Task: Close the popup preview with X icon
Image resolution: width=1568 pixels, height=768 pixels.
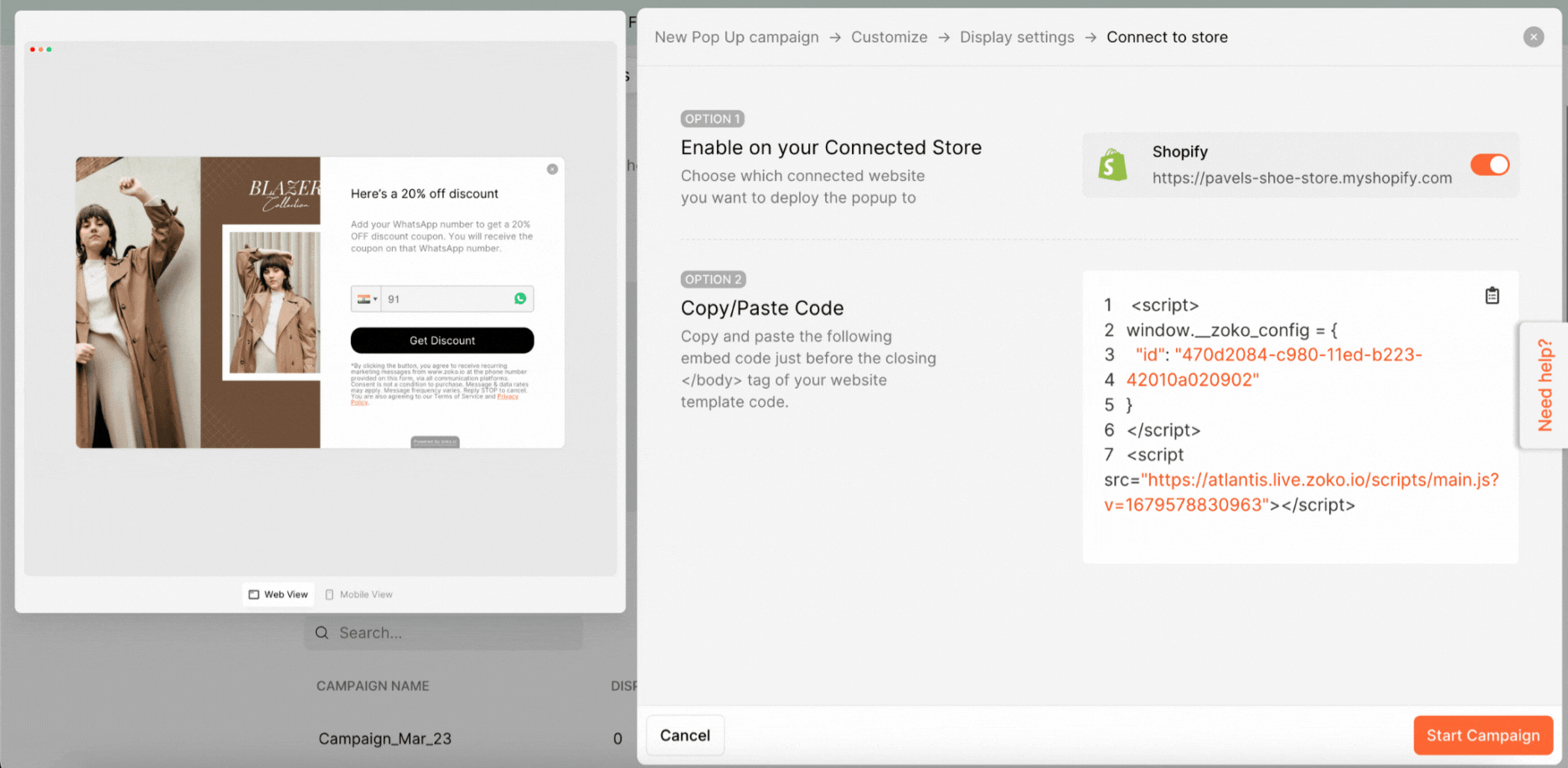Action: pyautogui.click(x=552, y=169)
